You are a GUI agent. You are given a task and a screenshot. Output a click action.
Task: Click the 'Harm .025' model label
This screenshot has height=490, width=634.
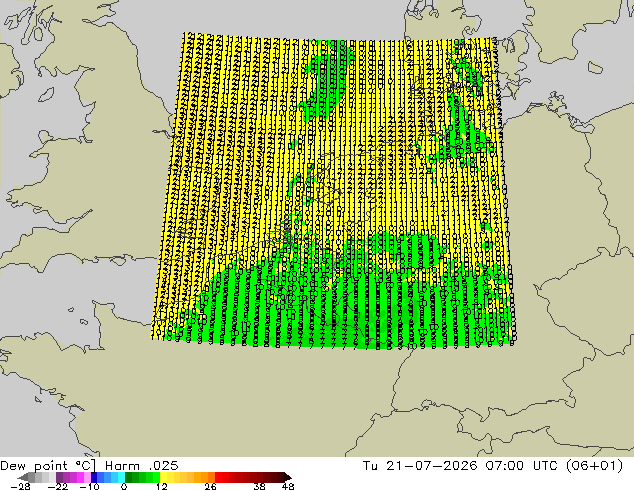click(142, 466)
